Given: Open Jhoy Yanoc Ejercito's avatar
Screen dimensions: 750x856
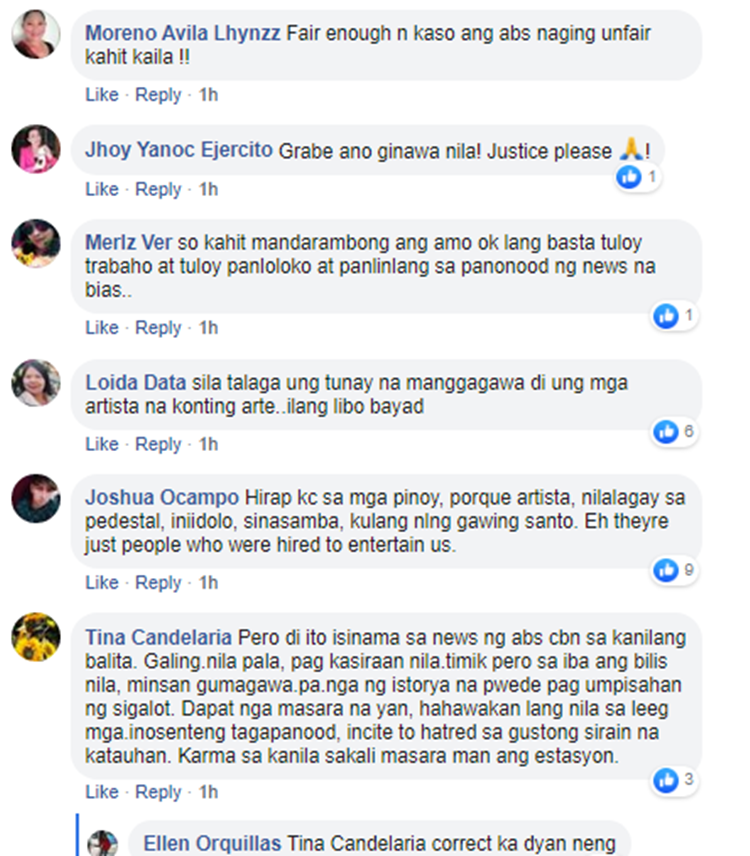Looking at the screenshot, I should point(36,149).
